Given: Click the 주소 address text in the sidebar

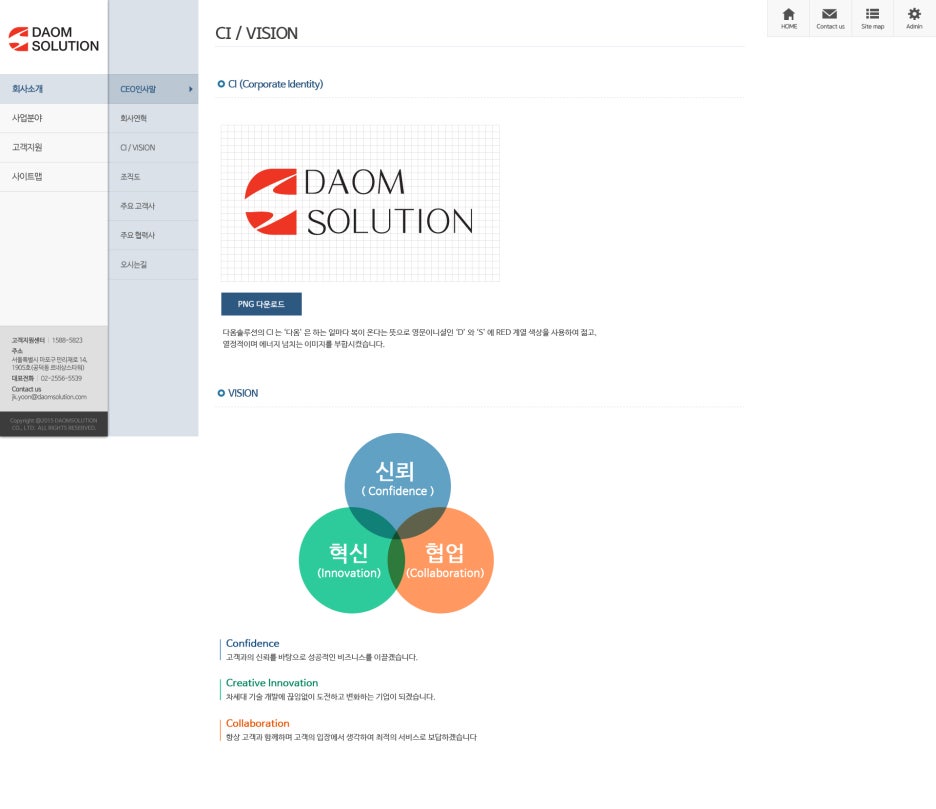Looking at the screenshot, I should tap(49, 364).
